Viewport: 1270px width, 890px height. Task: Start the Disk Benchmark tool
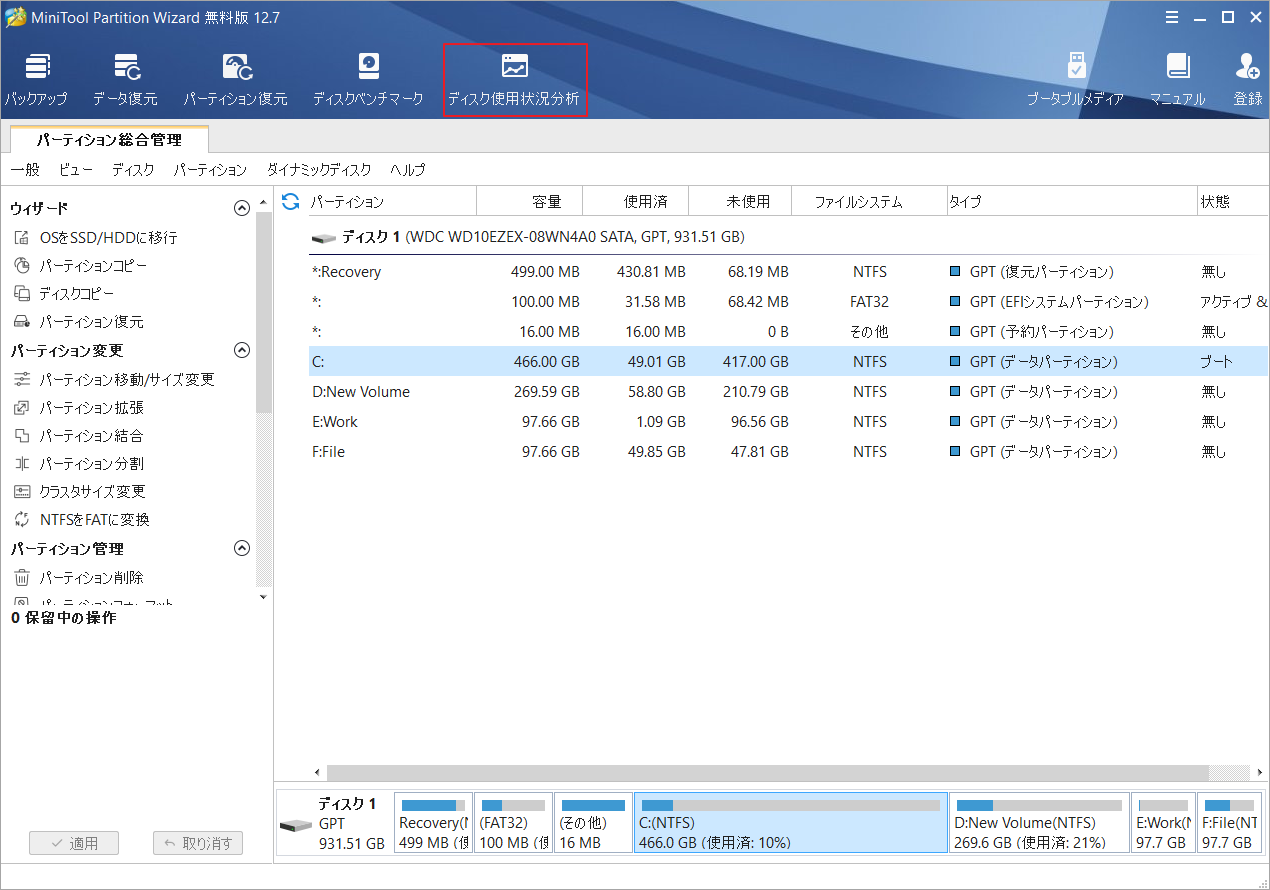[x=368, y=78]
